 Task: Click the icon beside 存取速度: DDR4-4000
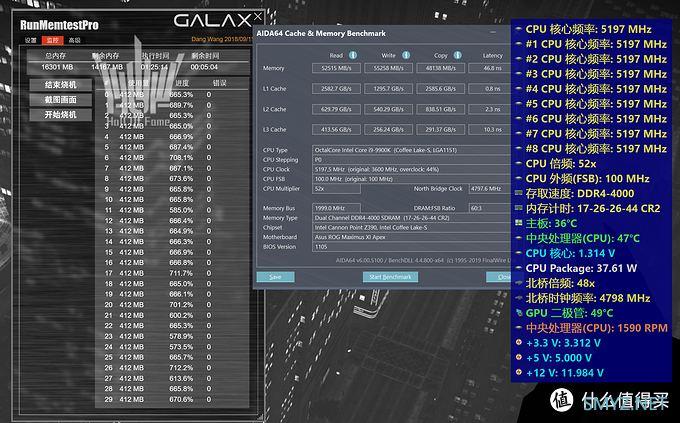pos(518,193)
